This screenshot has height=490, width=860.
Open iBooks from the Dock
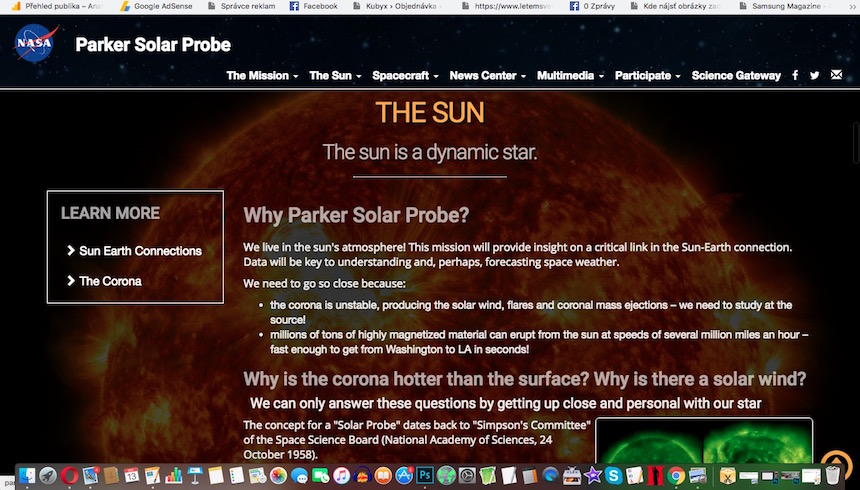click(x=383, y=475)
